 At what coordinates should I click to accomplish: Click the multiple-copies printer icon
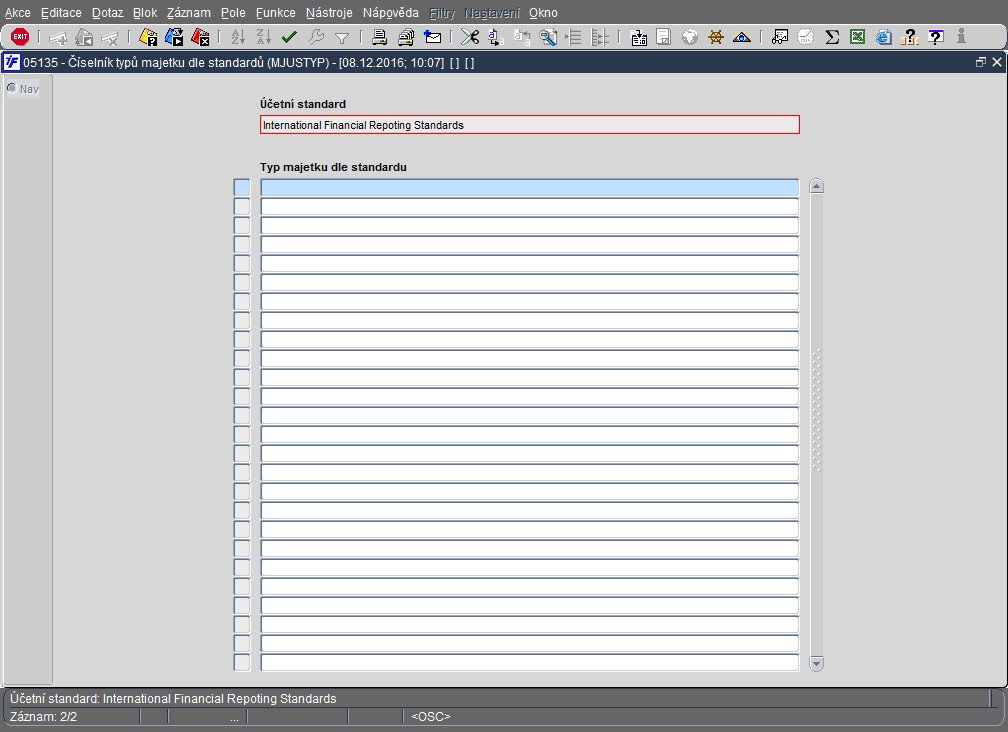click(406, 37)
